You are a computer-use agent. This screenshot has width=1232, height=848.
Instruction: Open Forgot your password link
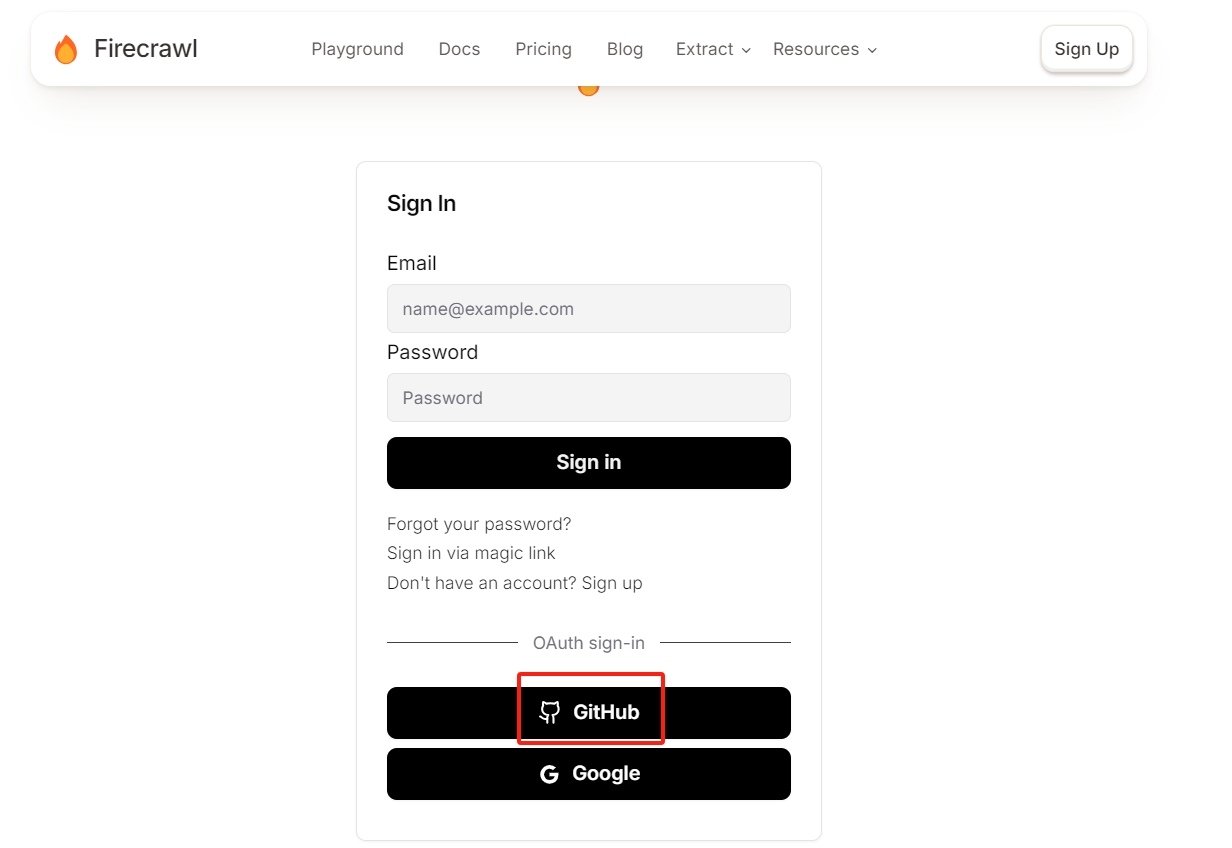[x=479, y=524]
